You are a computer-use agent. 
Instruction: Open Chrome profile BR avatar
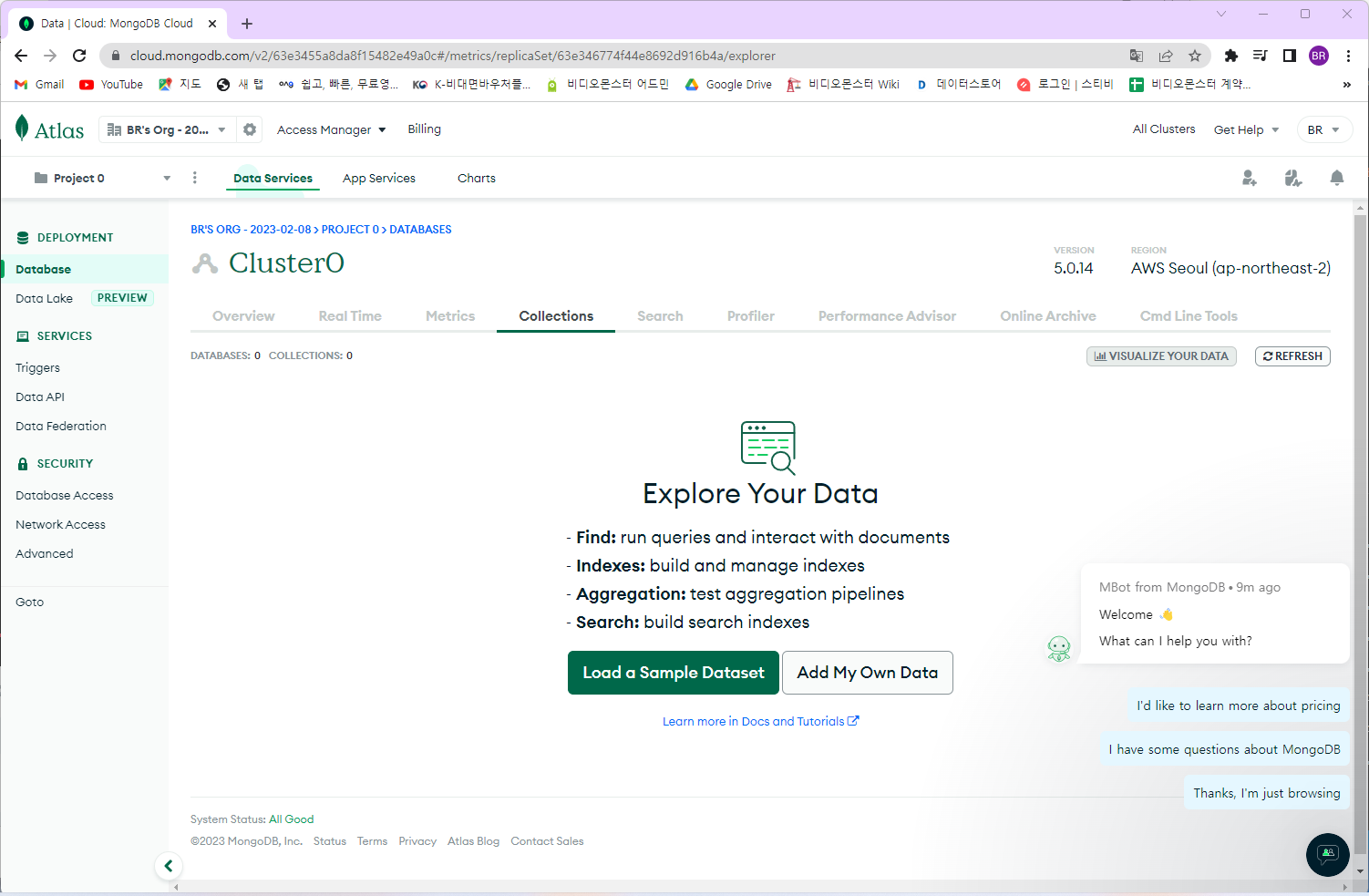[1319, 56]
